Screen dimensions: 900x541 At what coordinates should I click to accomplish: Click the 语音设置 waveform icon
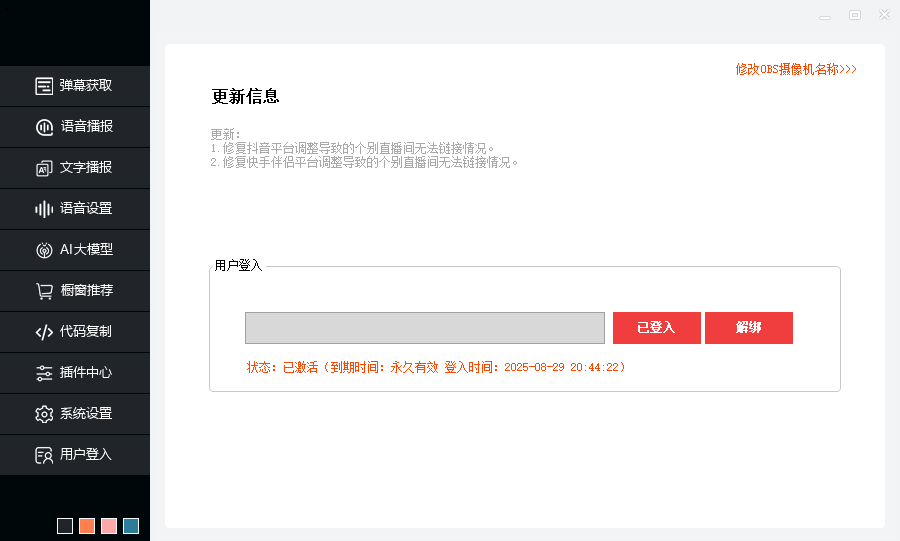pyautogui.click(x=44, y=209)
